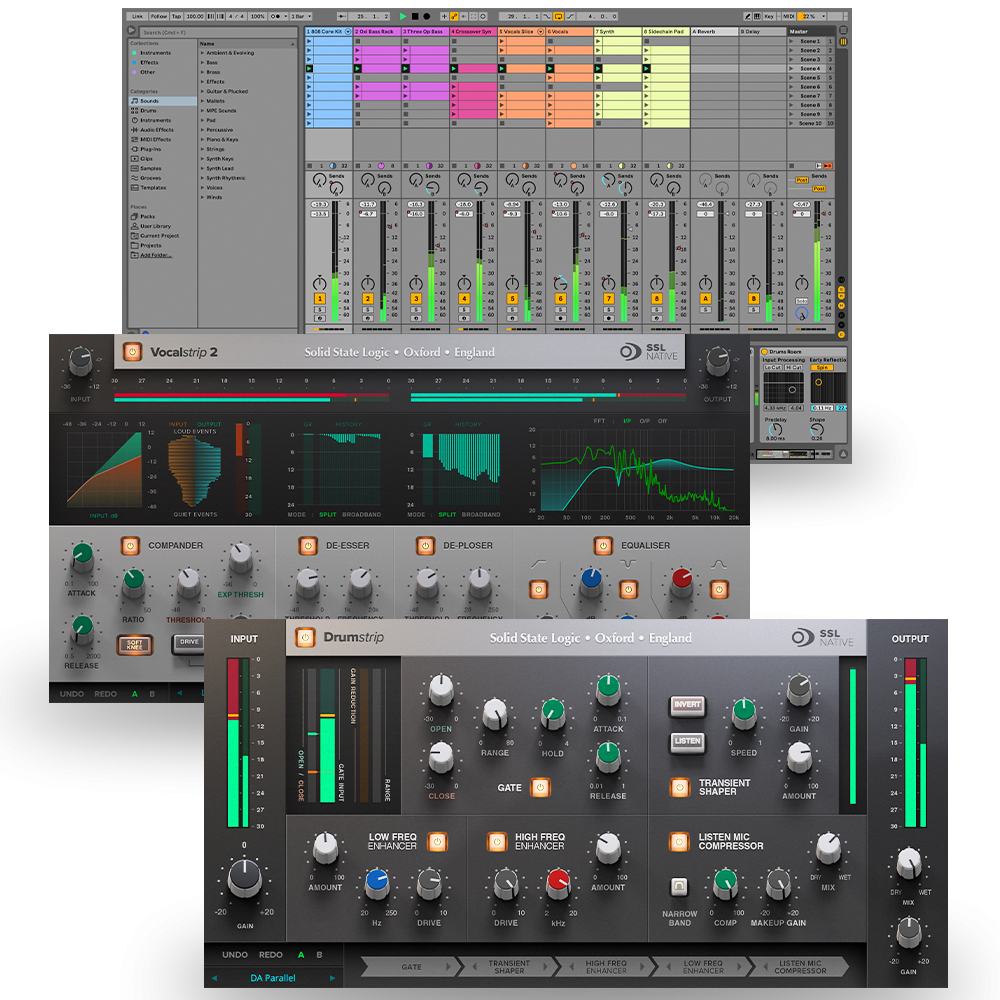Enable the Low Freq Enhancer power button
Screen dimensions: 1000x1000
438,841
